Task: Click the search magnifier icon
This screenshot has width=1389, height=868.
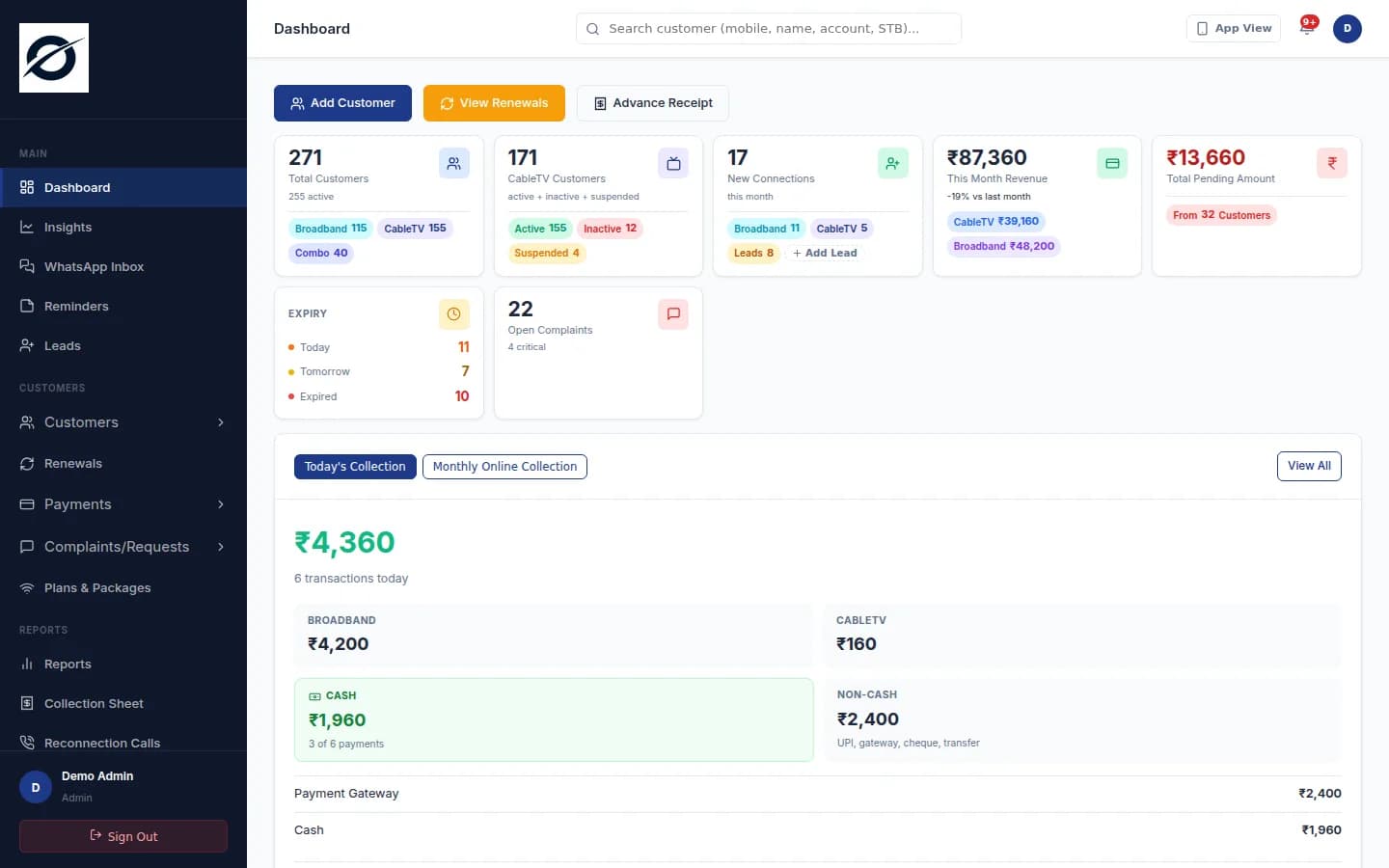Action: tap(593, 29)
